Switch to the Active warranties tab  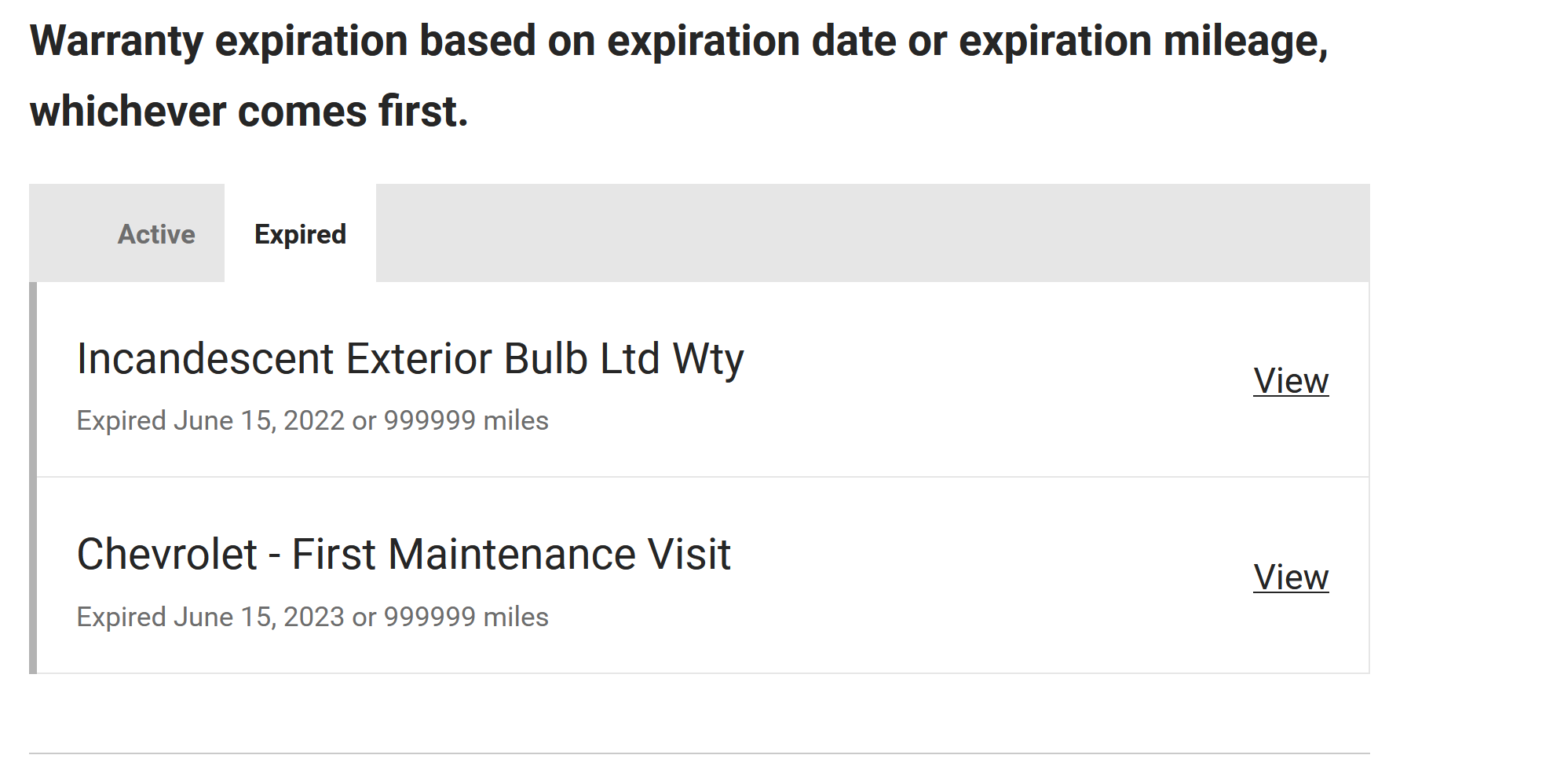pos(156,234)
